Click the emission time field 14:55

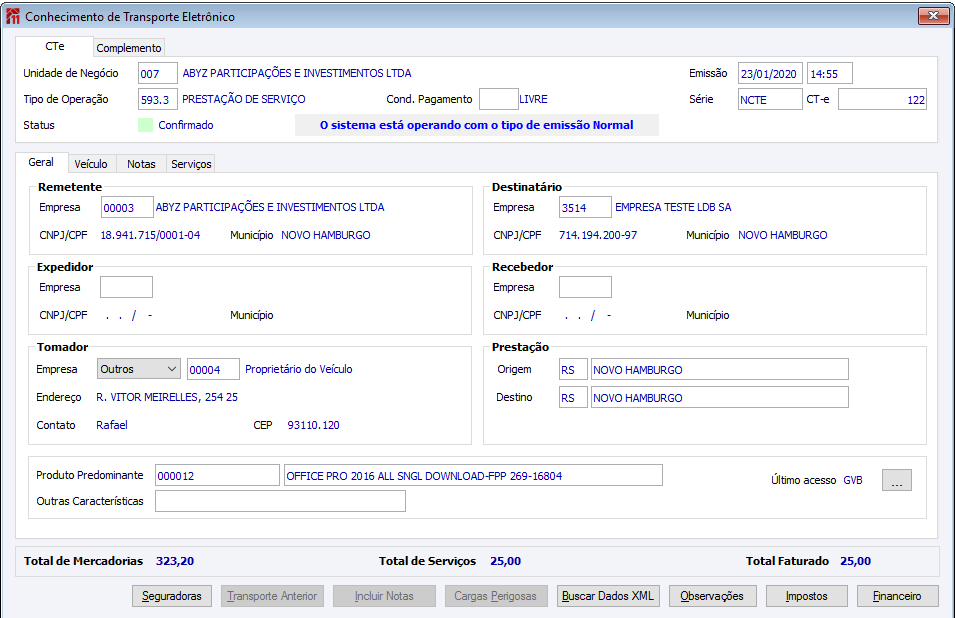coord(830,74)
